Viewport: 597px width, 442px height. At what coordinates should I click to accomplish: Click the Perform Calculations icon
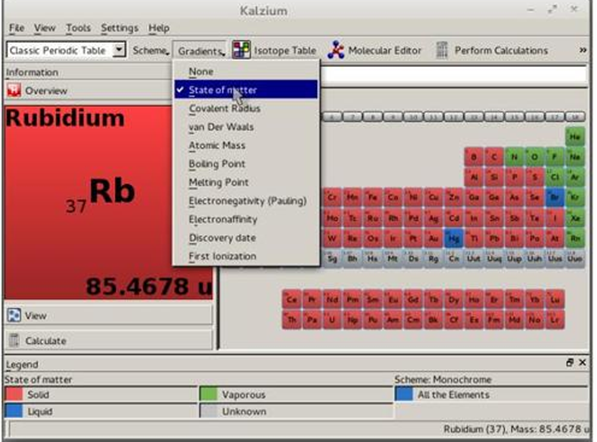pyautogui.click(x=441, y=50)
